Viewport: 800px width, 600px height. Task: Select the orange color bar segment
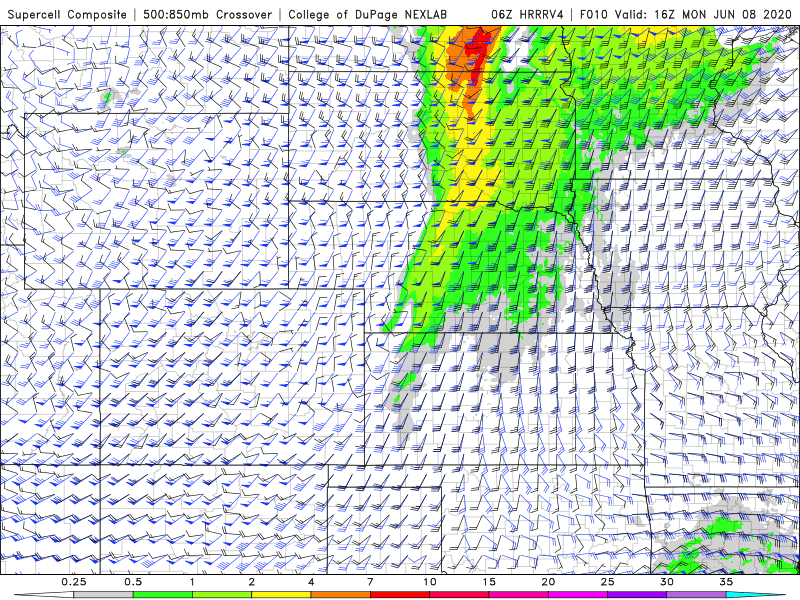[340, 595]
